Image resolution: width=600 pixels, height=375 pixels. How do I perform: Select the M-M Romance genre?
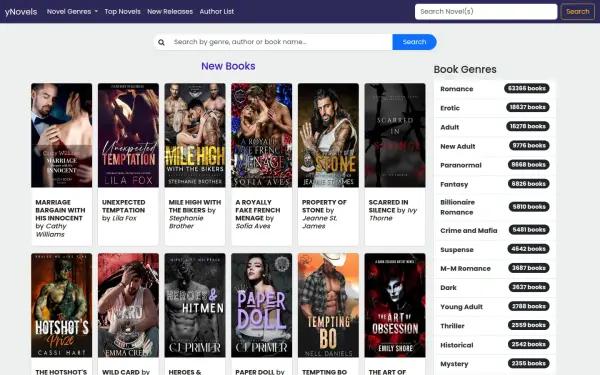pos(495,269)
